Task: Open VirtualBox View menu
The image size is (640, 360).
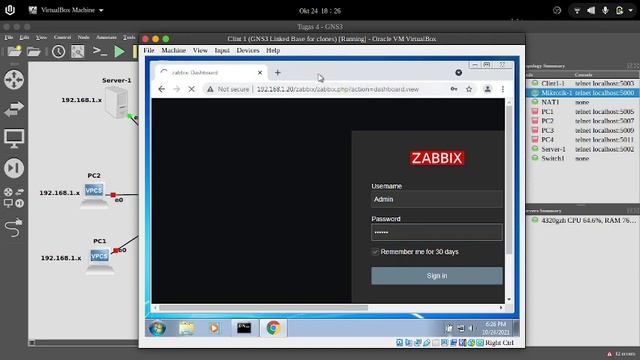Action: (200, 50)
